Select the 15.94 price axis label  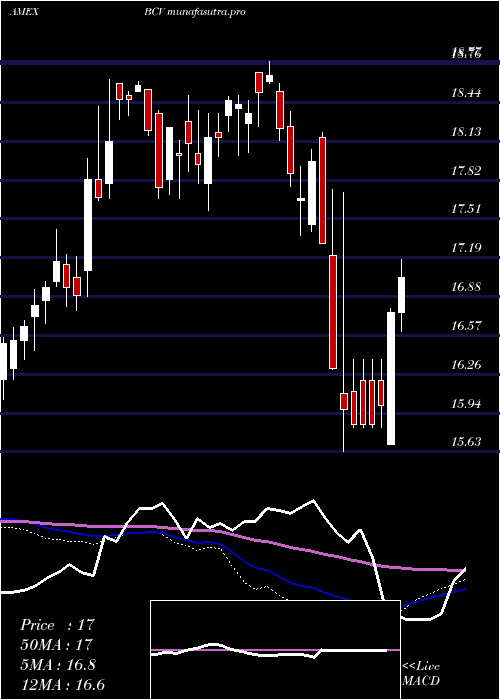pyautogui.click(x=467, y=404)
